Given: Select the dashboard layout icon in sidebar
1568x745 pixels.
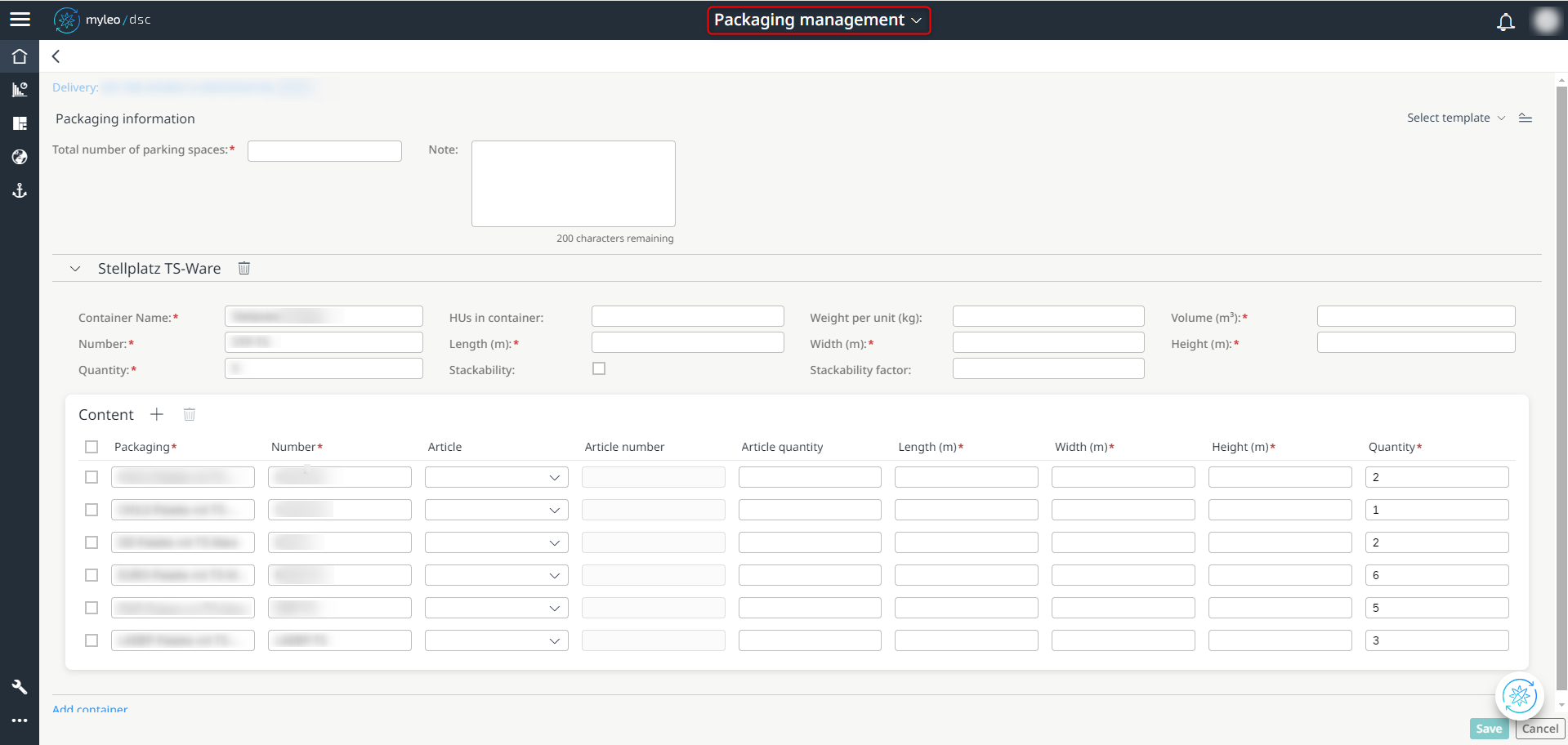Looking at the screenshot, I should 20,123.
